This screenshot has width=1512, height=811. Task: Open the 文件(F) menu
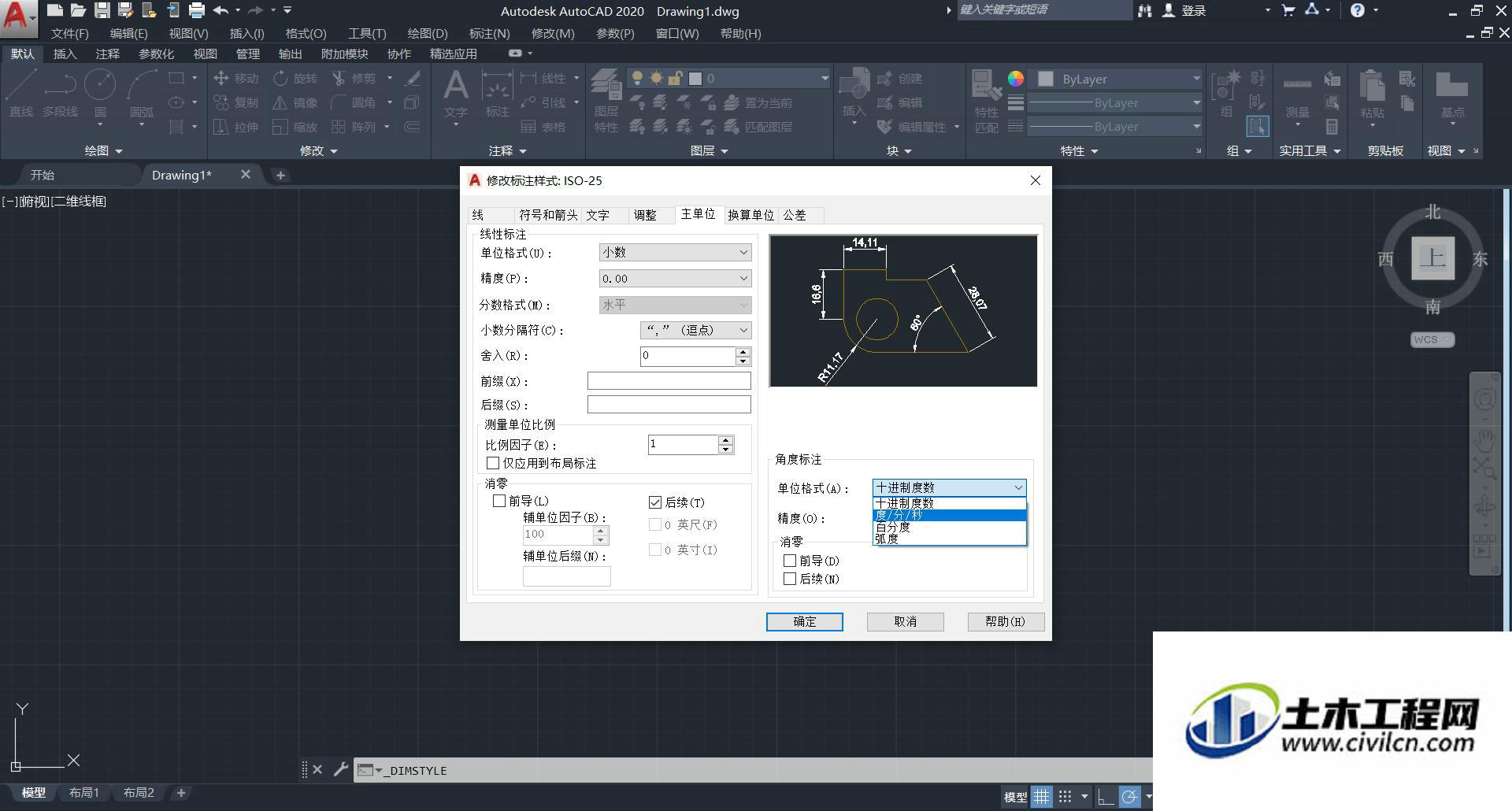pos(69,34)
